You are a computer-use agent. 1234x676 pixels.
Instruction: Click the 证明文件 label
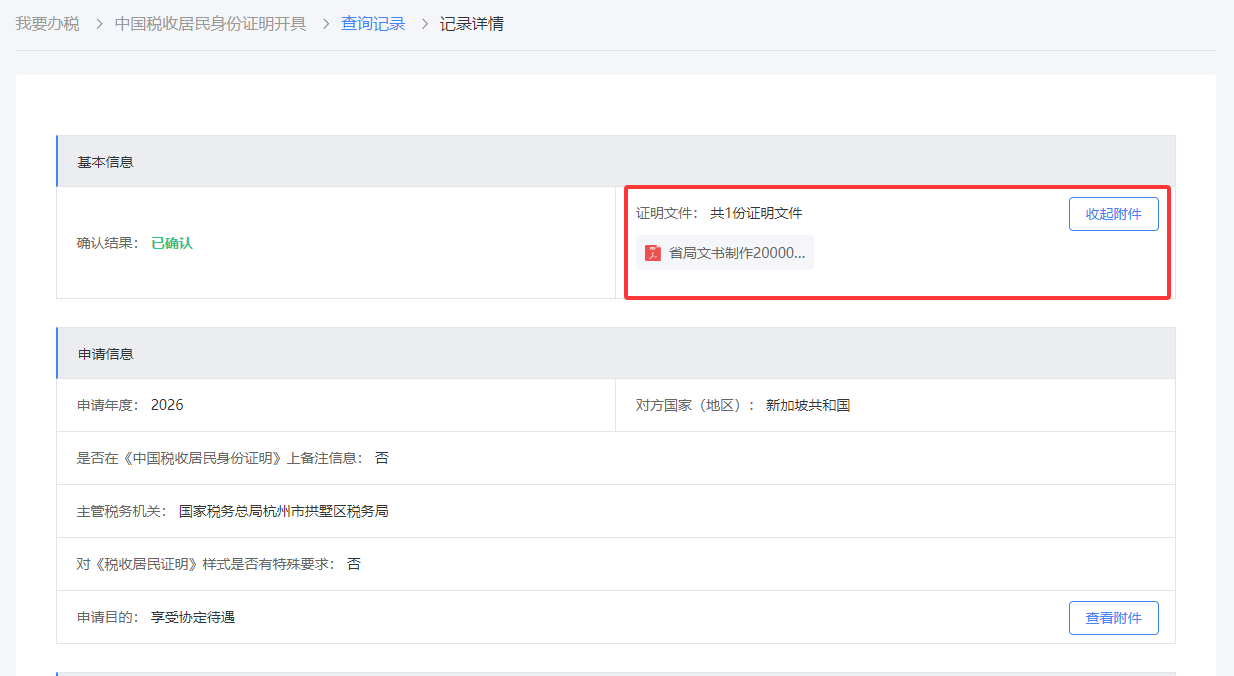tap(662, 213)
